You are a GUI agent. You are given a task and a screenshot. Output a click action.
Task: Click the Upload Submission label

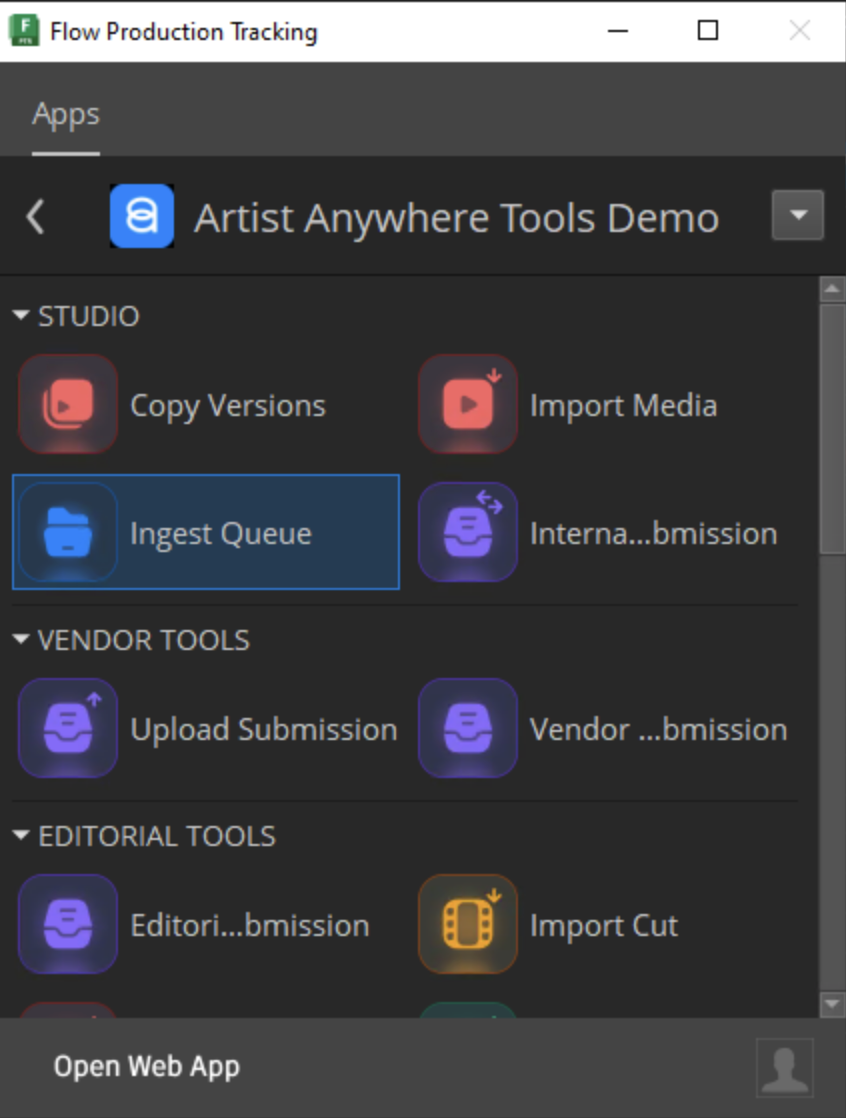pyautogui.click(x=264, y=729)
